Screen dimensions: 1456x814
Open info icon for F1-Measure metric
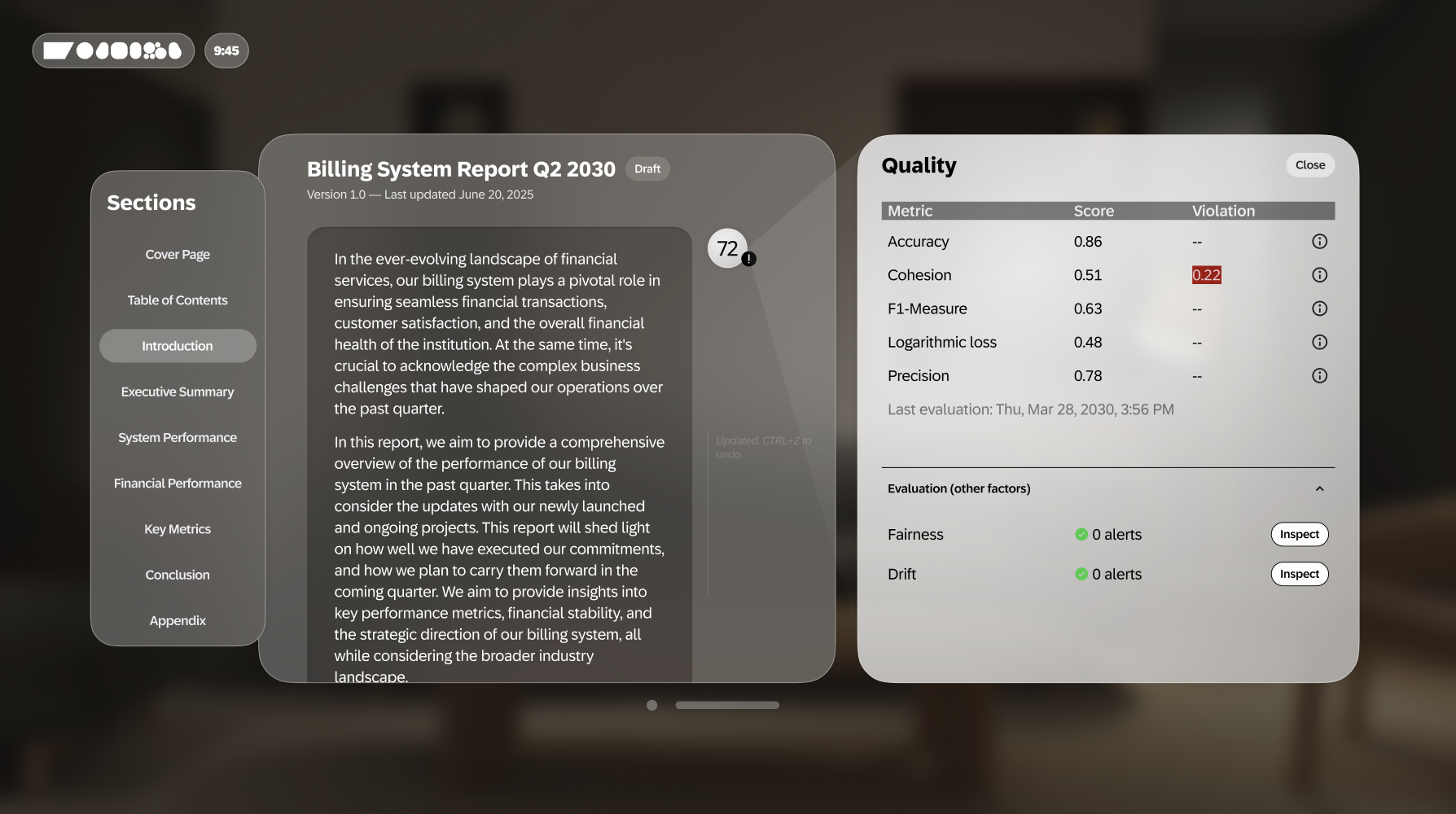coord(1319,309)
